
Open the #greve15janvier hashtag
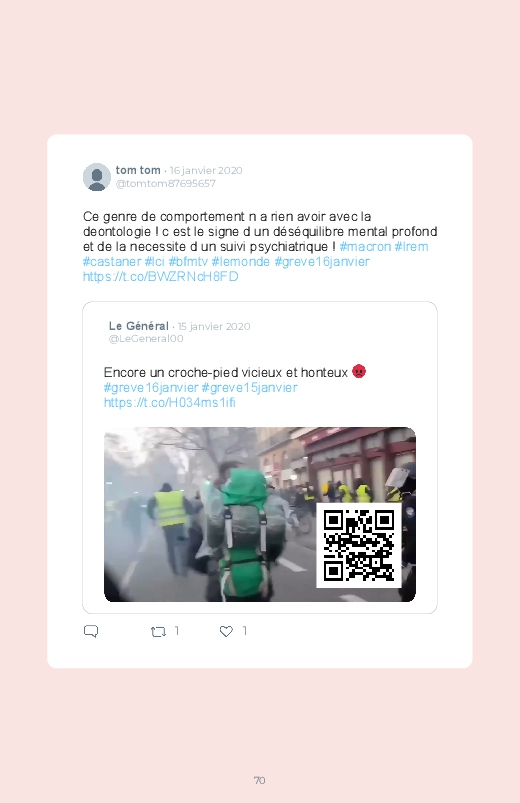tap(249, 387)
